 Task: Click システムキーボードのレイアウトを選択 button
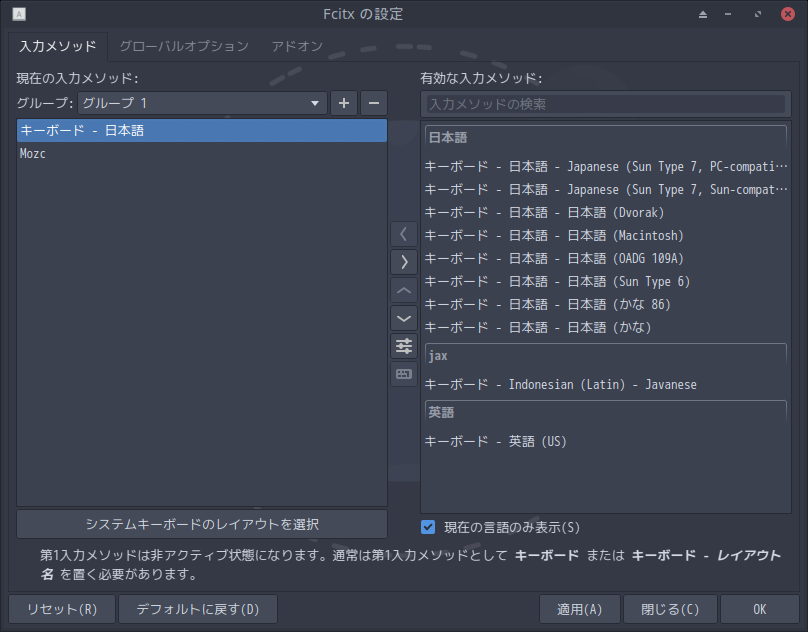202,524
